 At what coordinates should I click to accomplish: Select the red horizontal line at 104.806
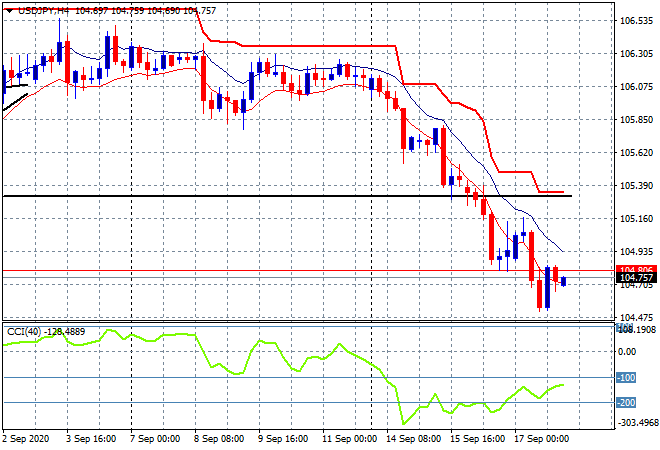click(x=307, y=270)
